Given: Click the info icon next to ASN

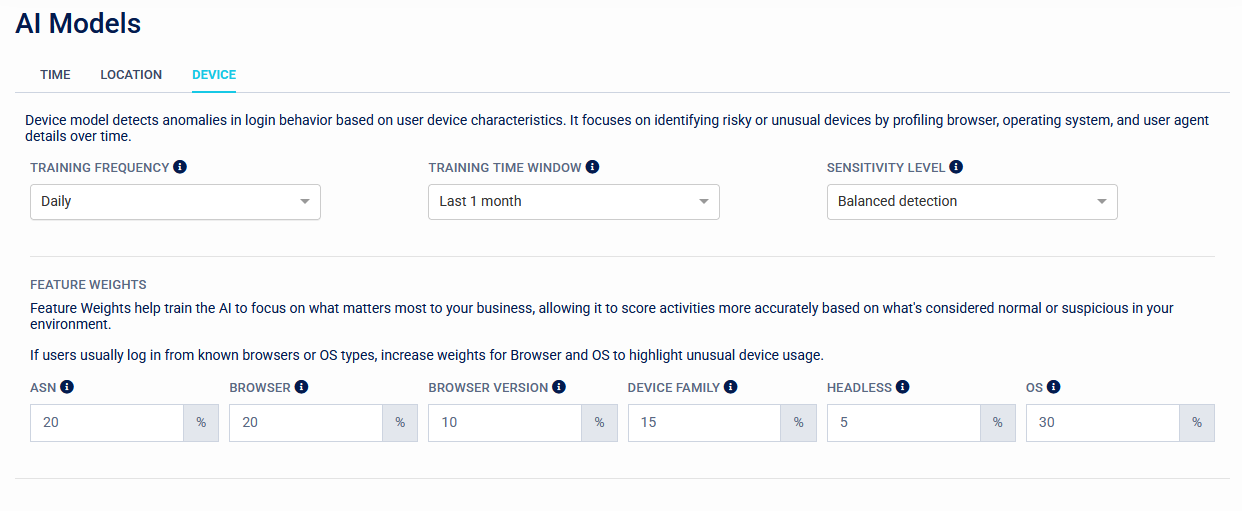Looking at the screenshot, I should pos(68,387).
